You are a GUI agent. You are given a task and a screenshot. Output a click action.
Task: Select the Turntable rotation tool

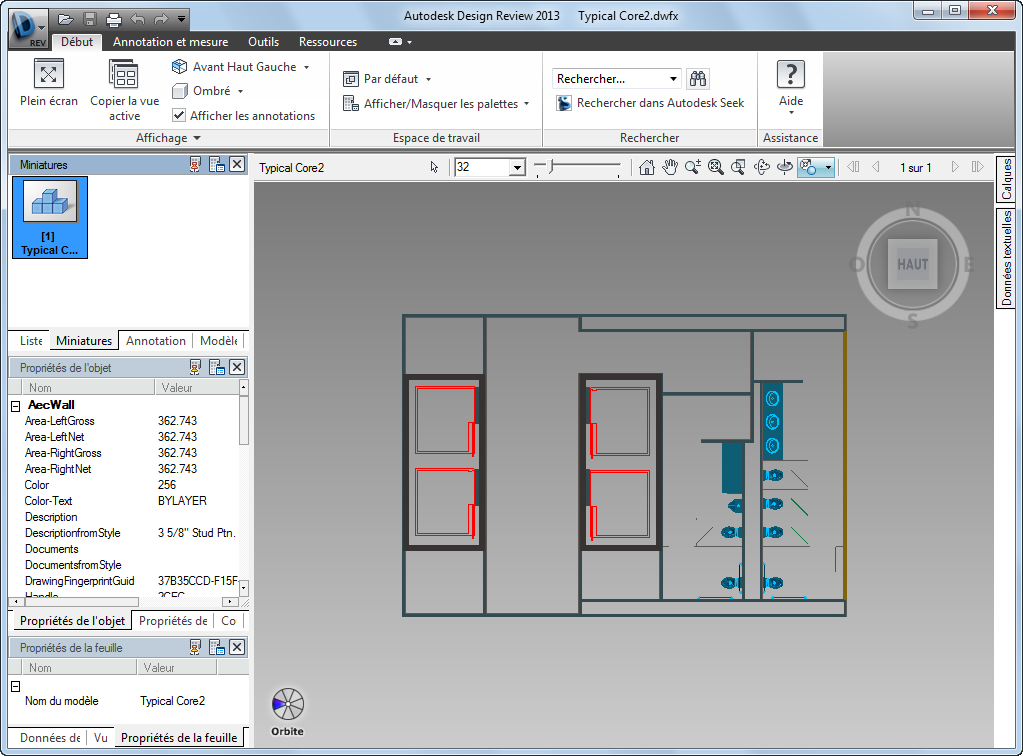click(x=785, y=168)
